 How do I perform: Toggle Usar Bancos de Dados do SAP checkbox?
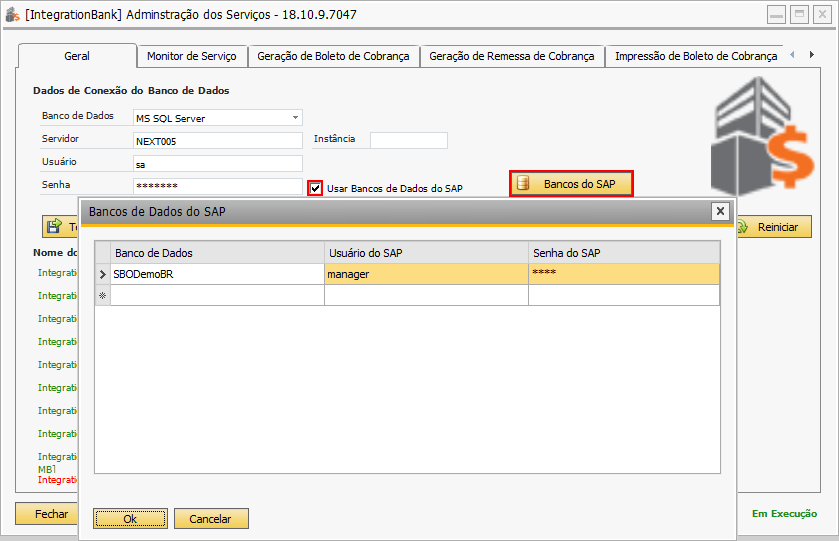(x=315, y=188)
